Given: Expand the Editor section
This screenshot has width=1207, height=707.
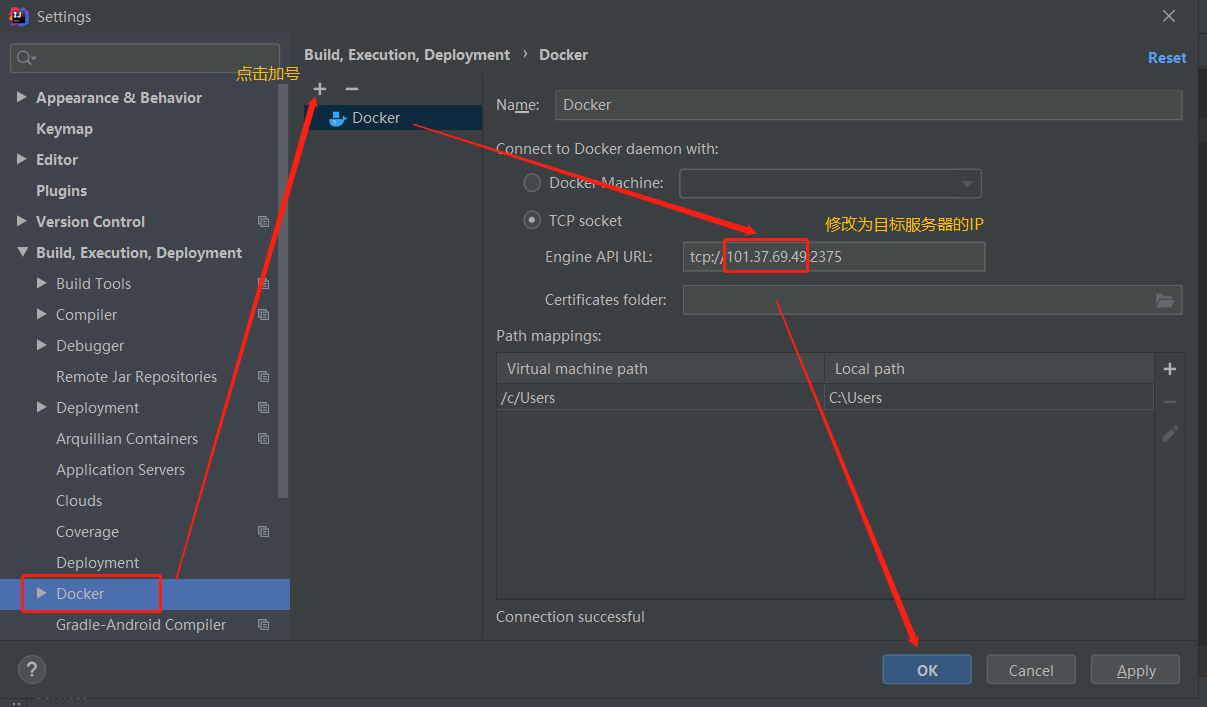Looking at the screenshot, I should pyautogui.click(x=22, y=159).
